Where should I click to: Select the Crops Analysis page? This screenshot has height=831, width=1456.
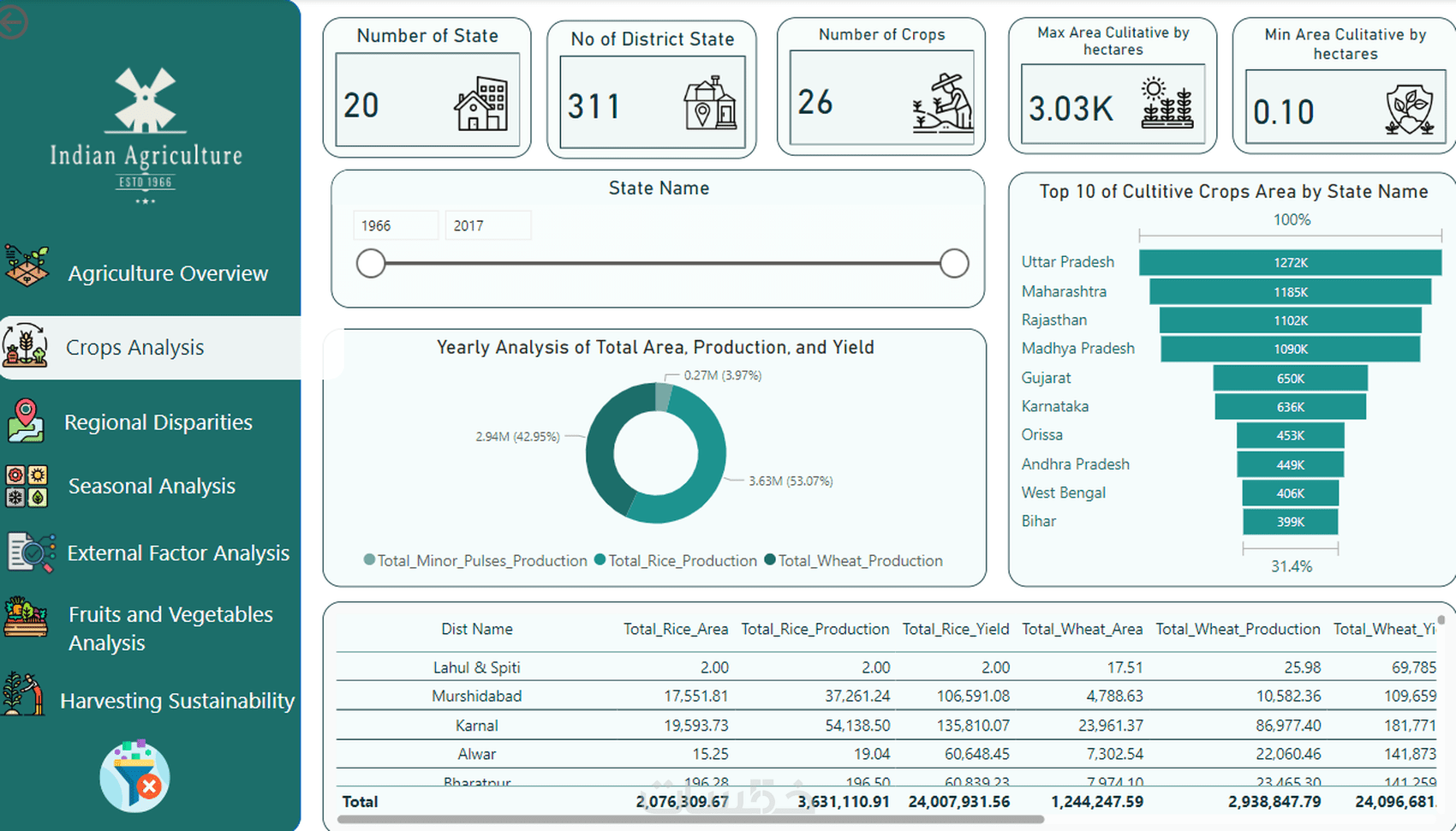tap(135, 348)
